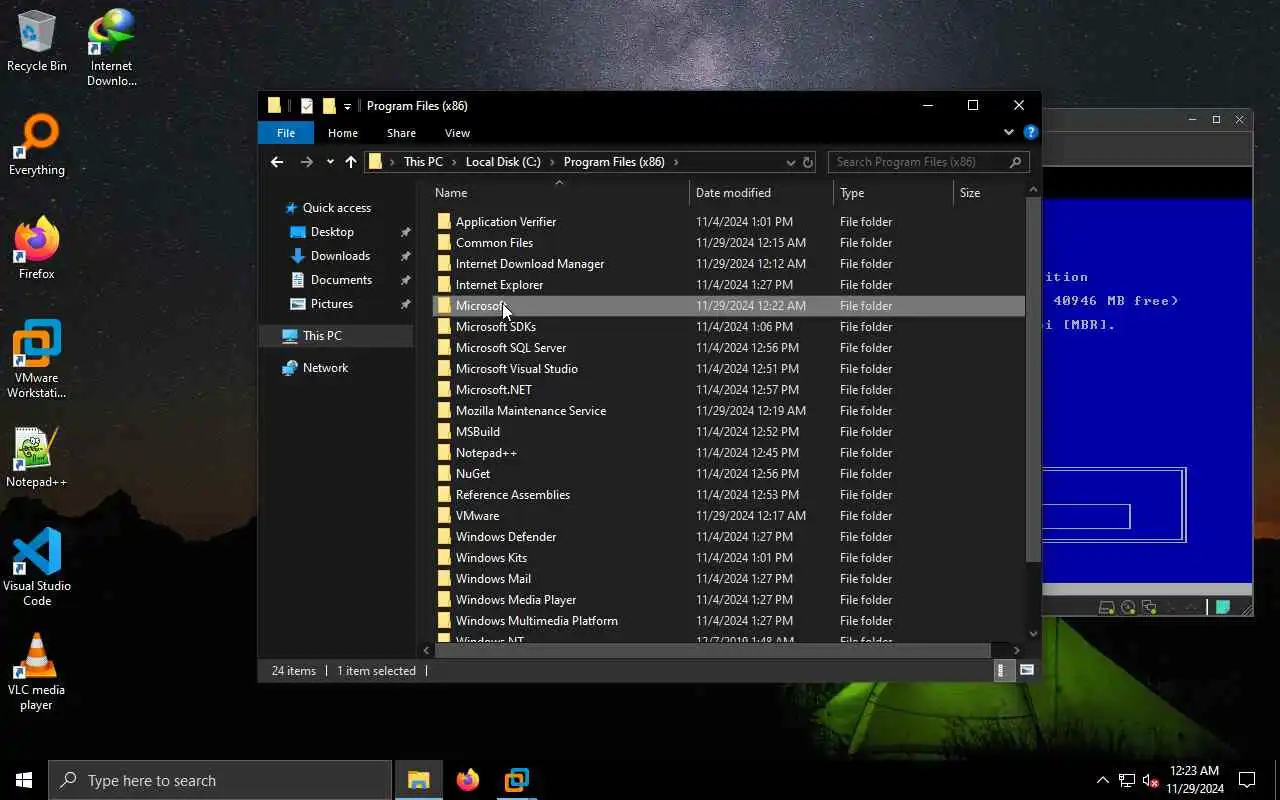Click the search magnifier in Explorer search box

(1016, 162)
